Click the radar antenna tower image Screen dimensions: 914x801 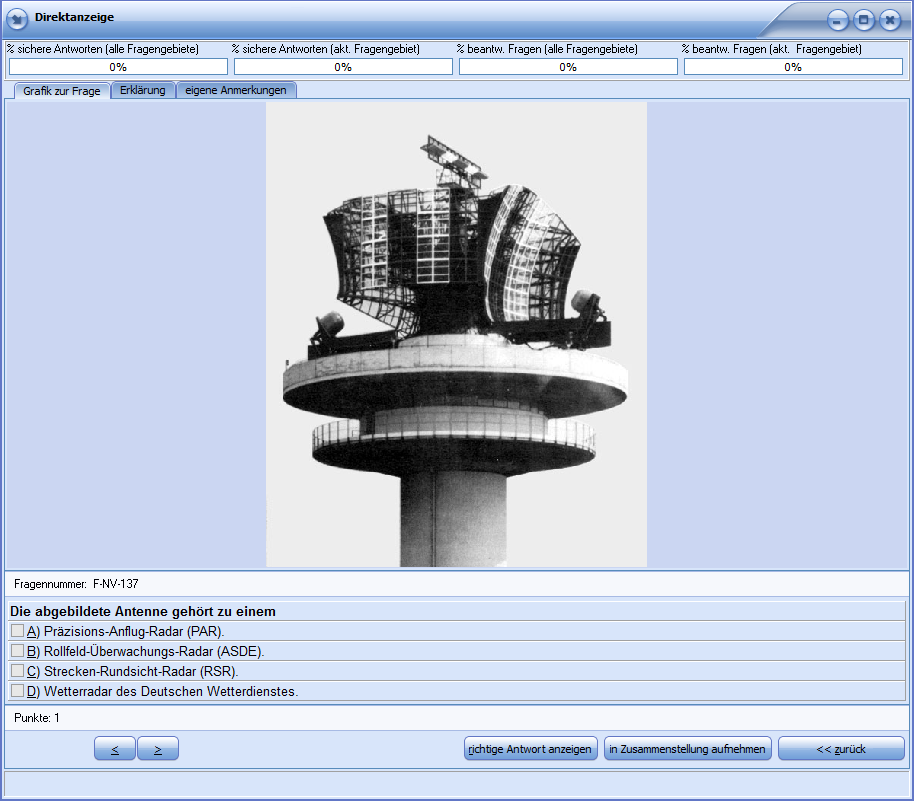(x=456, y=335)
